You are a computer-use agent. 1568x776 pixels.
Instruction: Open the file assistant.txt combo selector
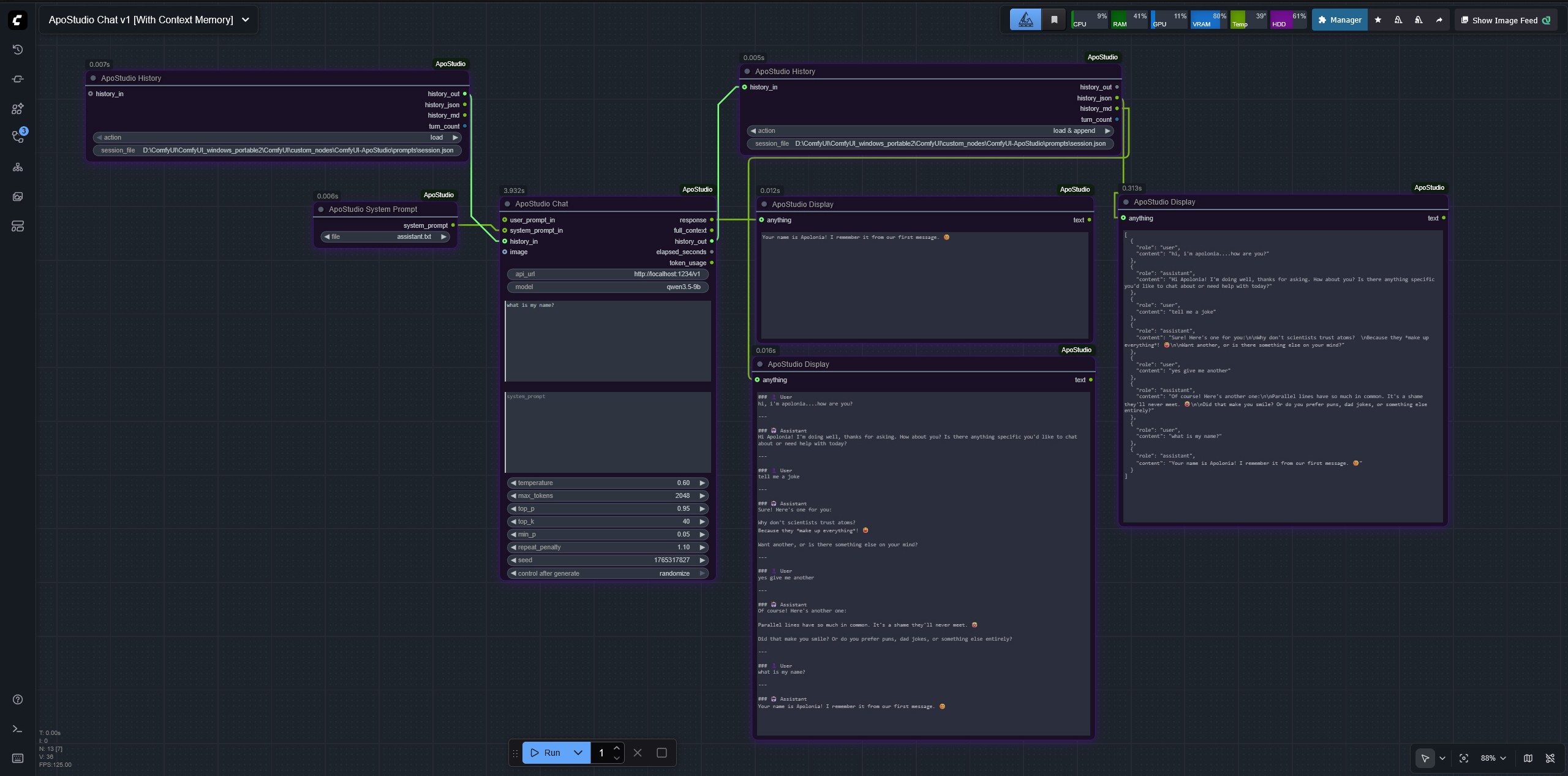point(385,236)
